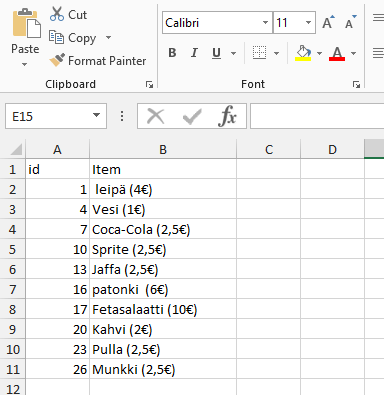Select cell 'Coca-Cola (2,5€)'

pyautogui.click(x=163, y=229)
